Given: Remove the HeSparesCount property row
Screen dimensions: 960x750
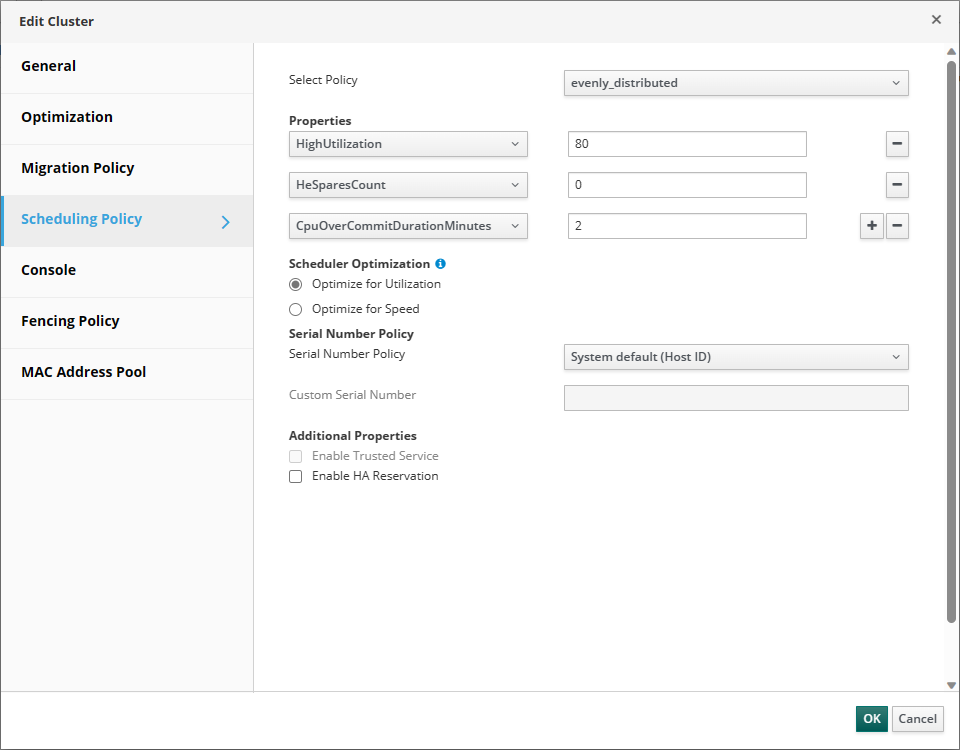Looking at the screenshot, I should coord(897,185).
